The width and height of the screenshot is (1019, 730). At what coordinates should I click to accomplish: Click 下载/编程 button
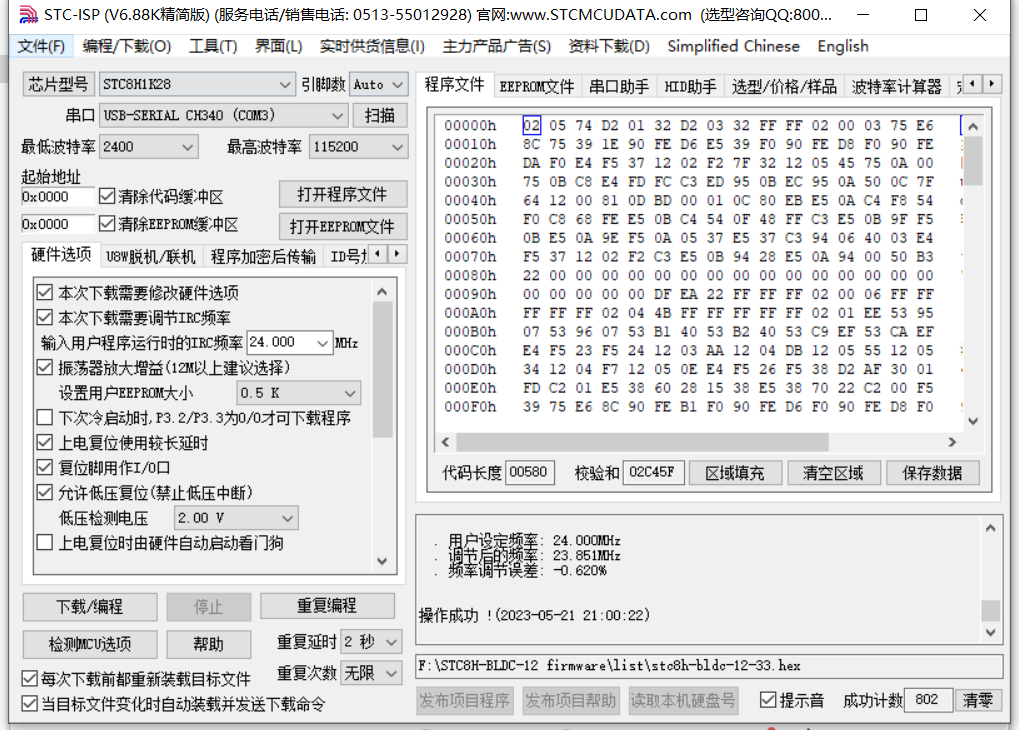90,606
